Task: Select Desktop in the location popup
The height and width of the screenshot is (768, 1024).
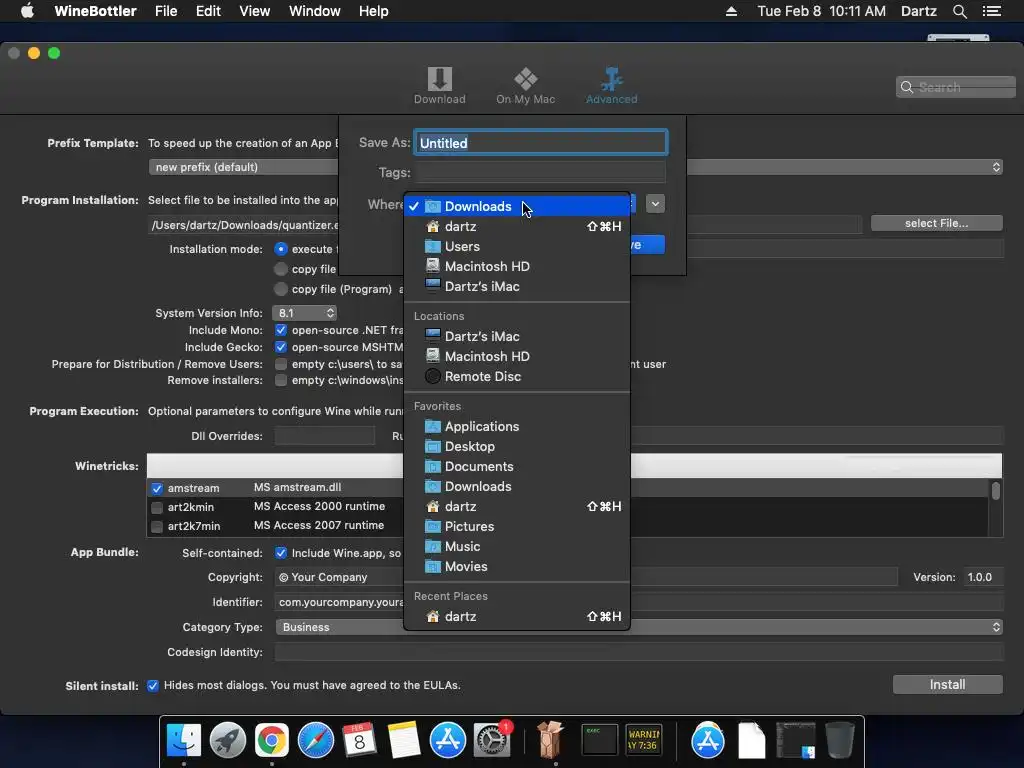Action: 517,447
